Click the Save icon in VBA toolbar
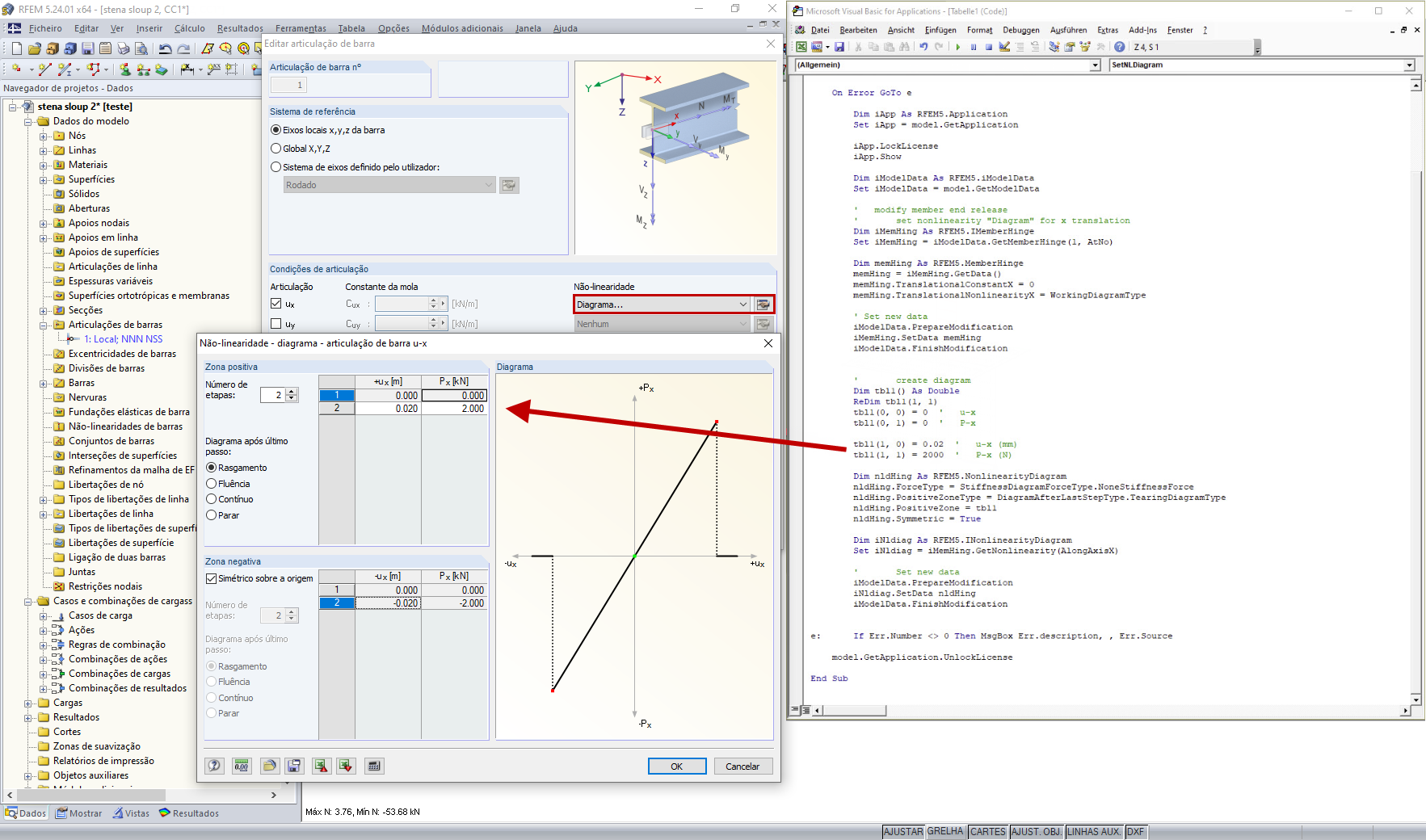 tap(839, 47)
